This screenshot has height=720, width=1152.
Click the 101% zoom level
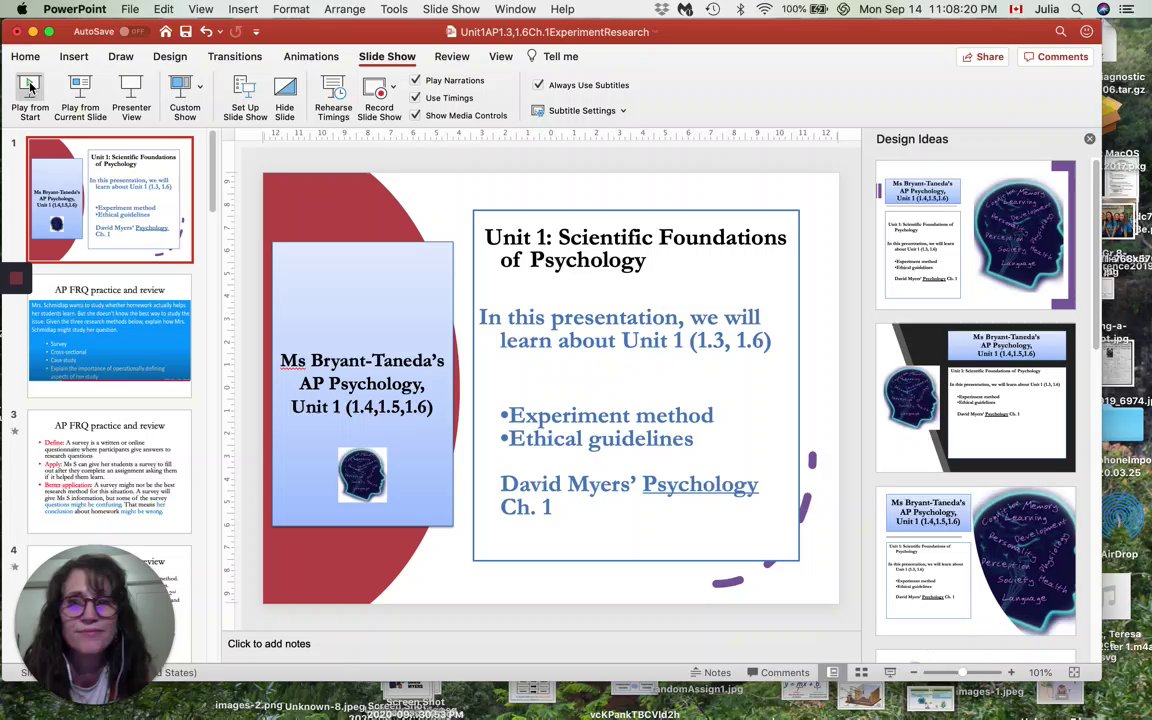1040,672
